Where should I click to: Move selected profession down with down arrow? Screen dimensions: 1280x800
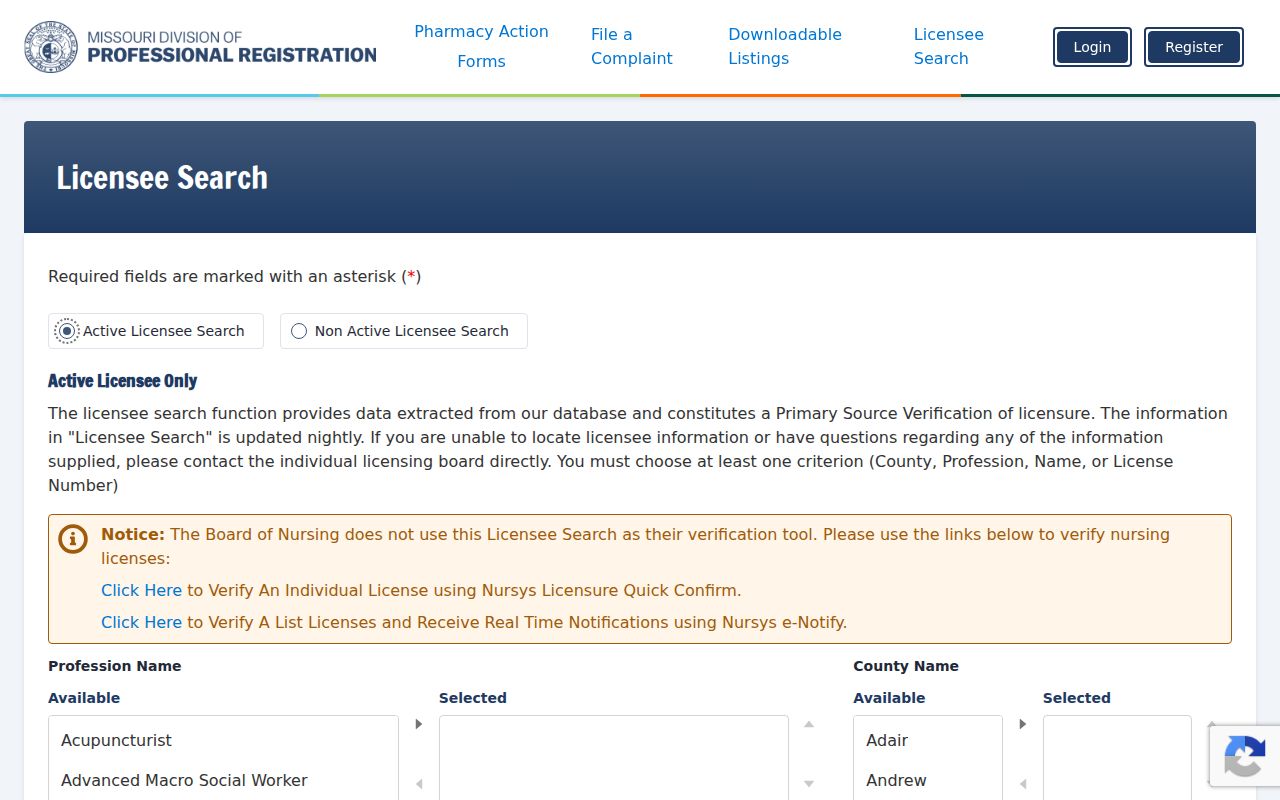[809, 784]
